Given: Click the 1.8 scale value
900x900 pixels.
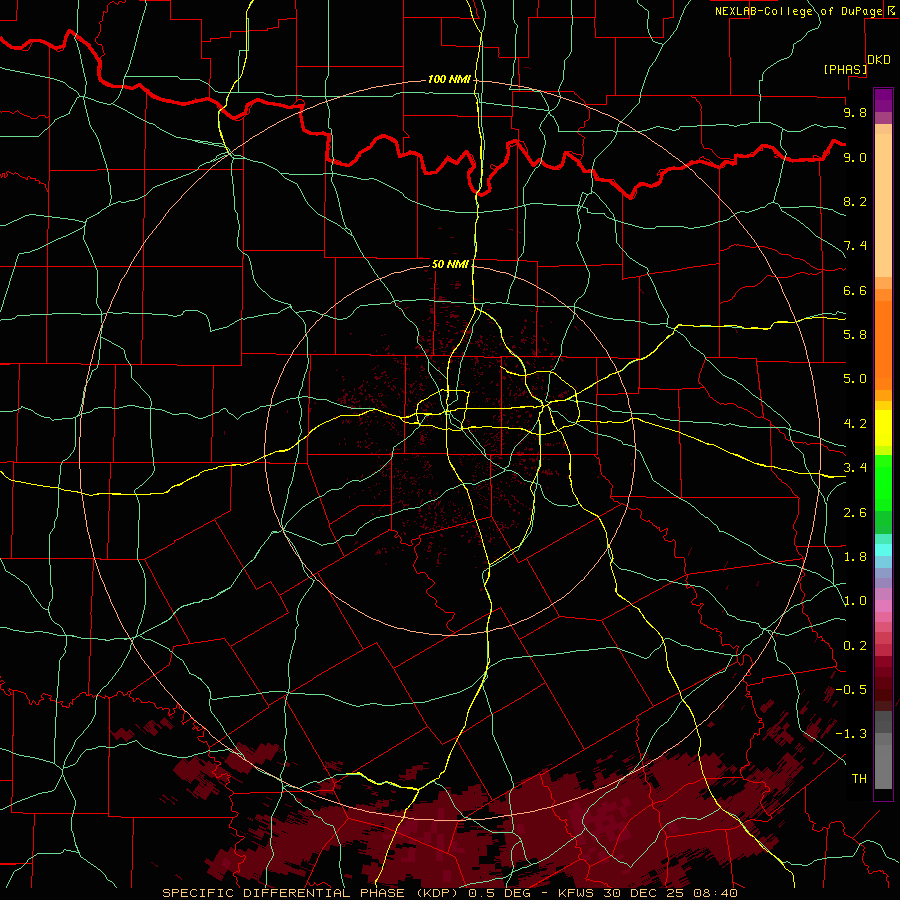Looking at the screenshot, I should [x=855, y=557].
